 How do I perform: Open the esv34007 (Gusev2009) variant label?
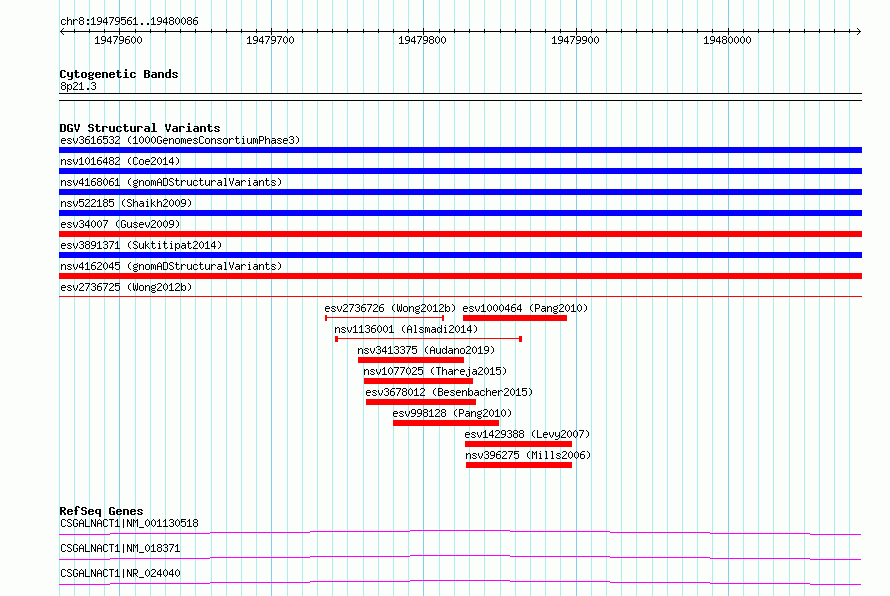[x=120, y=224]
